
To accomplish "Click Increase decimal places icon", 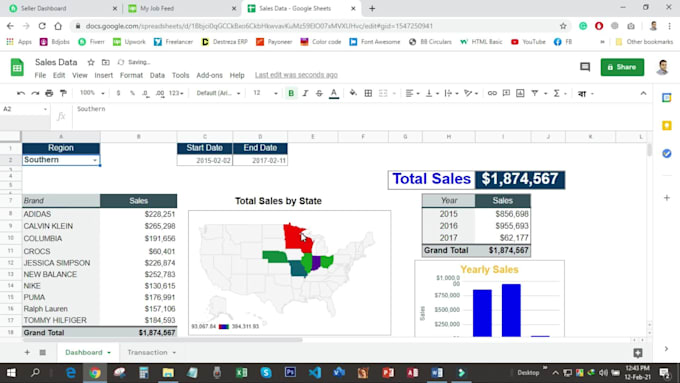I will tap(160, 93).
